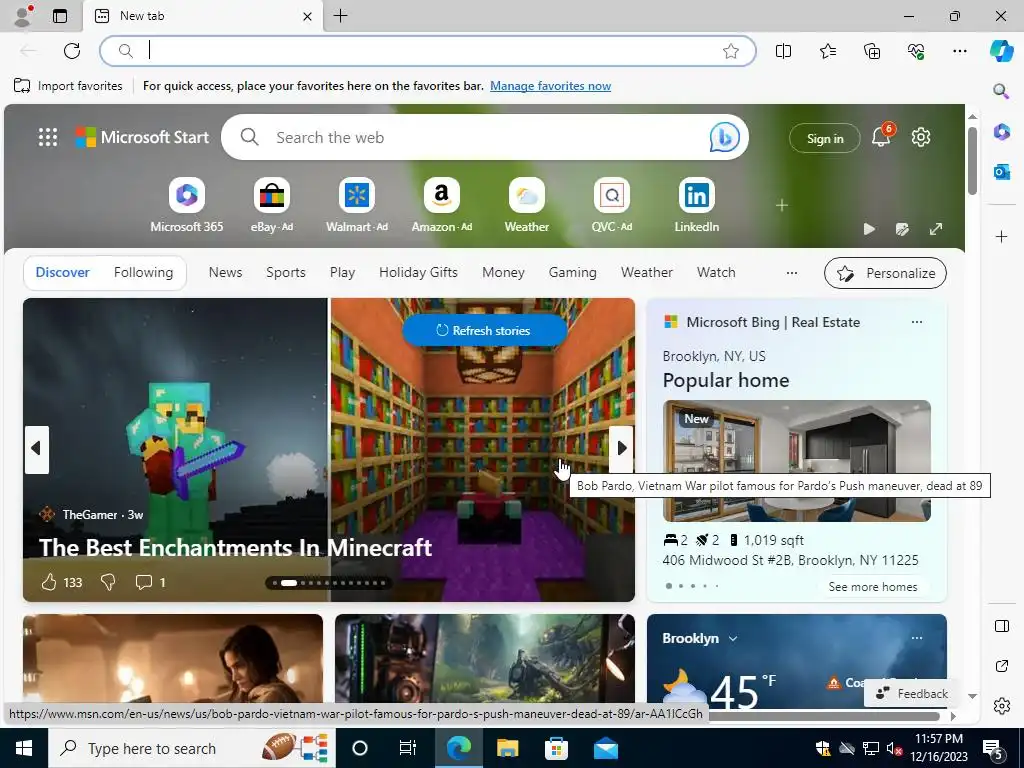The width and height of the screenshot is (1024, 768).
Task: Open the Money feed tab
Action: pyautogui.click(x=503, y=272)
